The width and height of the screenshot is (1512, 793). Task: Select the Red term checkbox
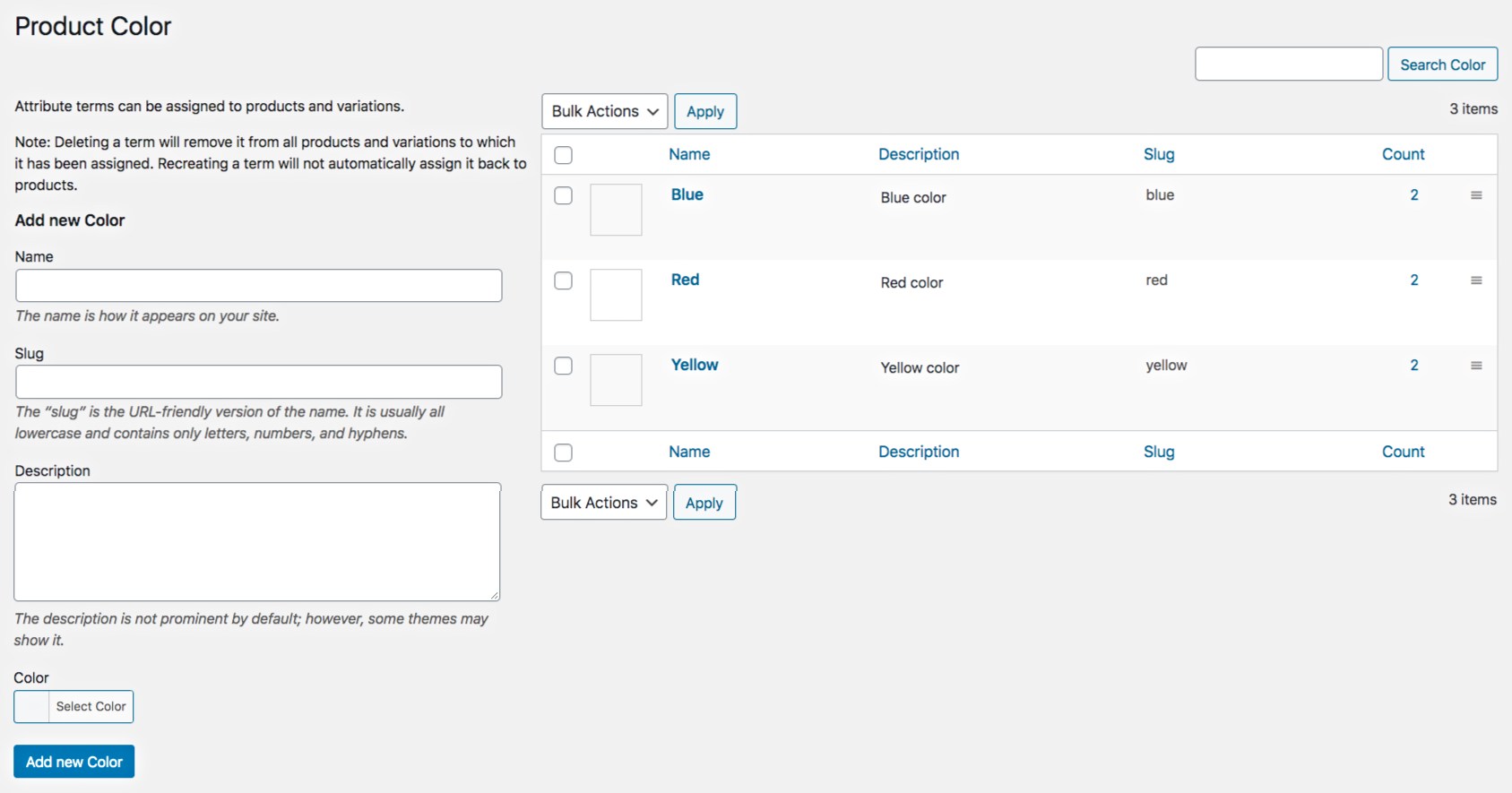(563, 280)
